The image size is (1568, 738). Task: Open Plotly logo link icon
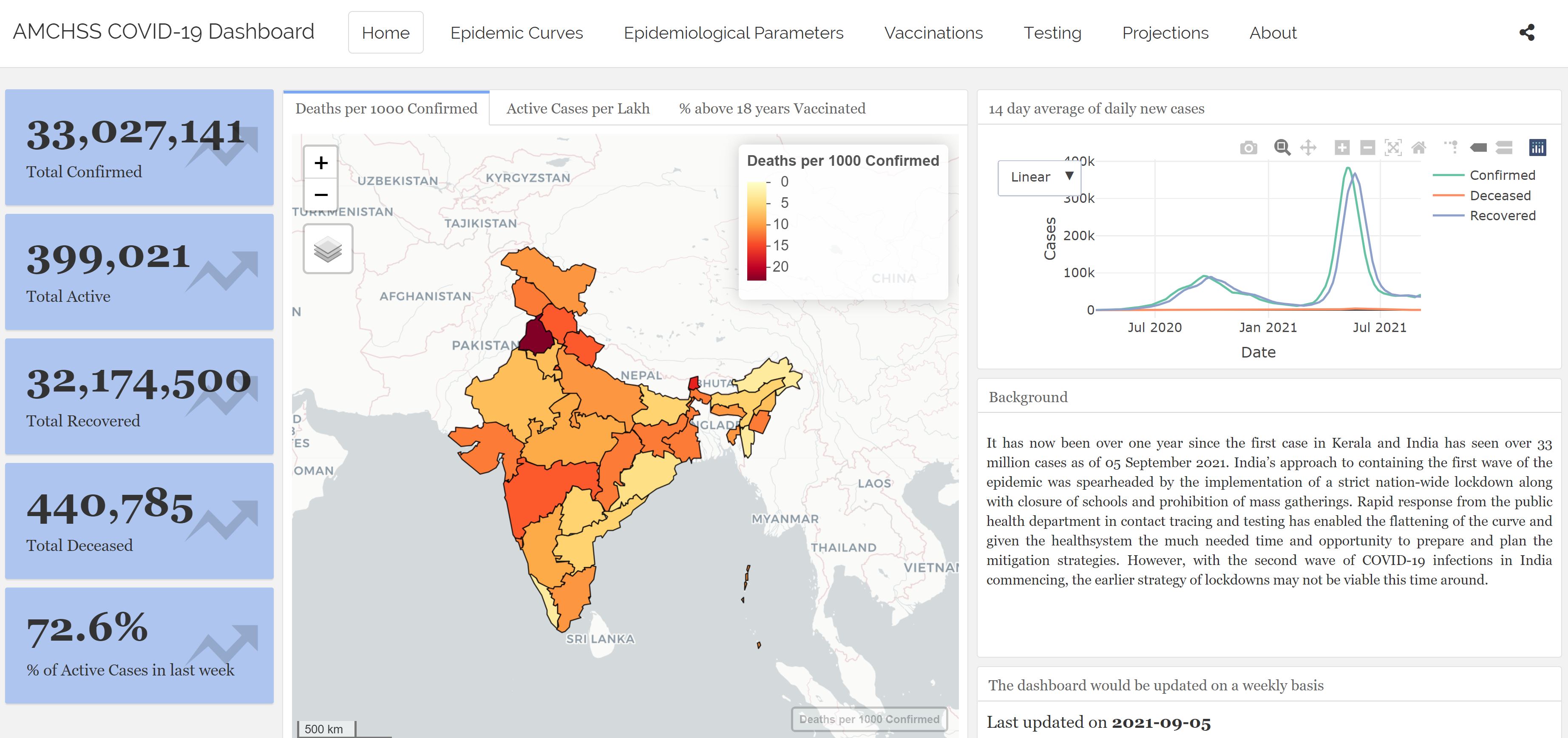pos(1537,148)
